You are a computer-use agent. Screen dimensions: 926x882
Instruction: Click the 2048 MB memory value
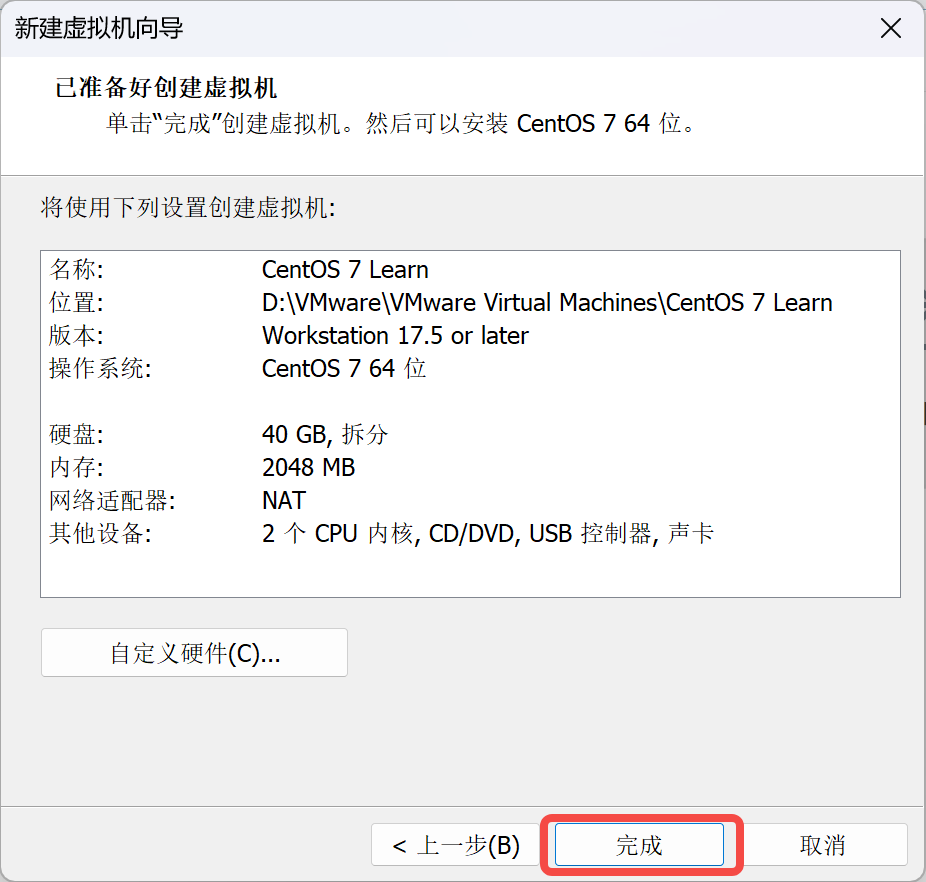tap(308, 468)
